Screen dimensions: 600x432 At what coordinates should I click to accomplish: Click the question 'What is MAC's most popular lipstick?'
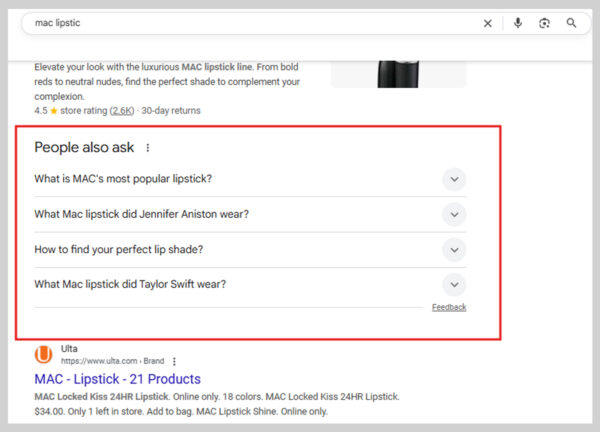pos(123,179)
